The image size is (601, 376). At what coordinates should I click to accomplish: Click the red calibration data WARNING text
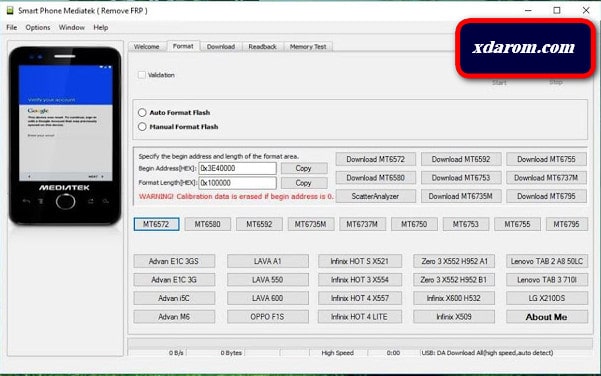(236, 197)
